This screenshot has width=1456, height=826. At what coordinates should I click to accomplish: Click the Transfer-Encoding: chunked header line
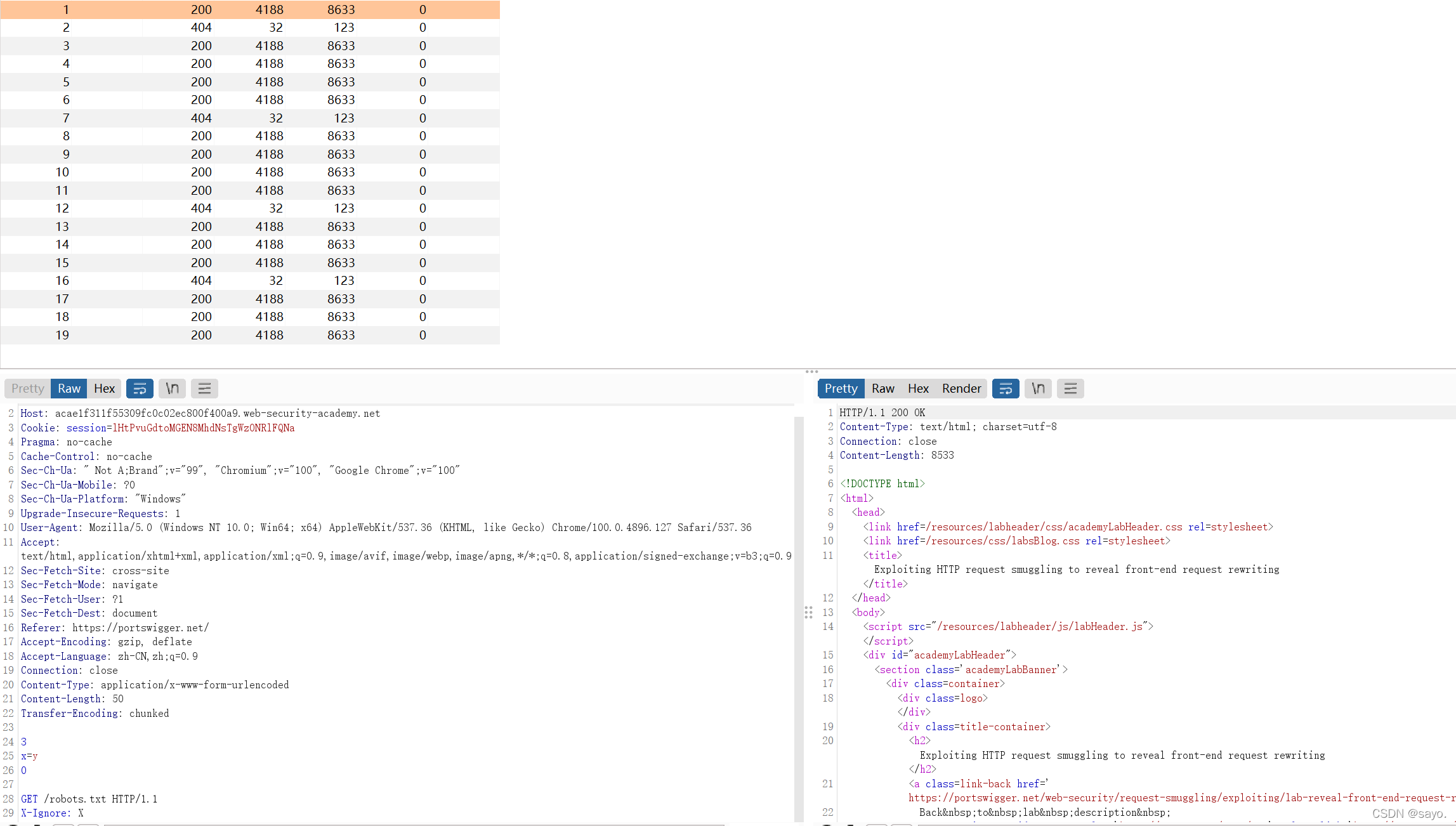coord(95,713)
